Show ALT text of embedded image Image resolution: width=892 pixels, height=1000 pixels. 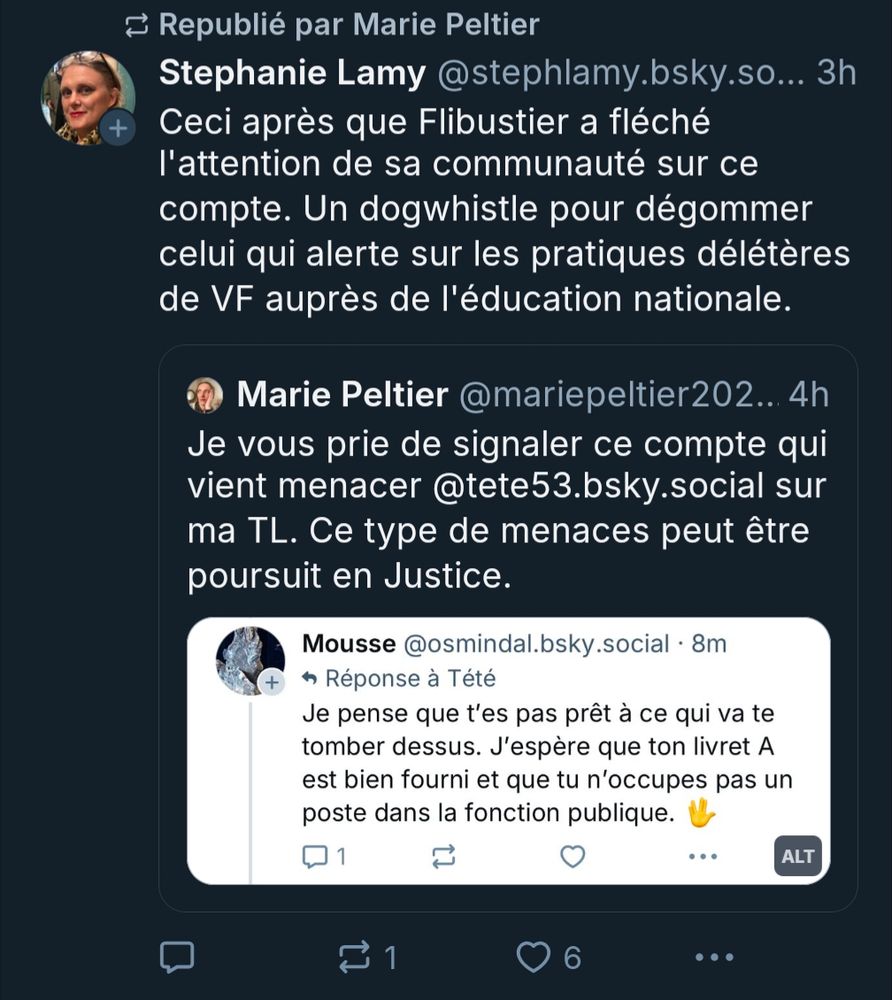pyautogui.click(x=798, y=856)
